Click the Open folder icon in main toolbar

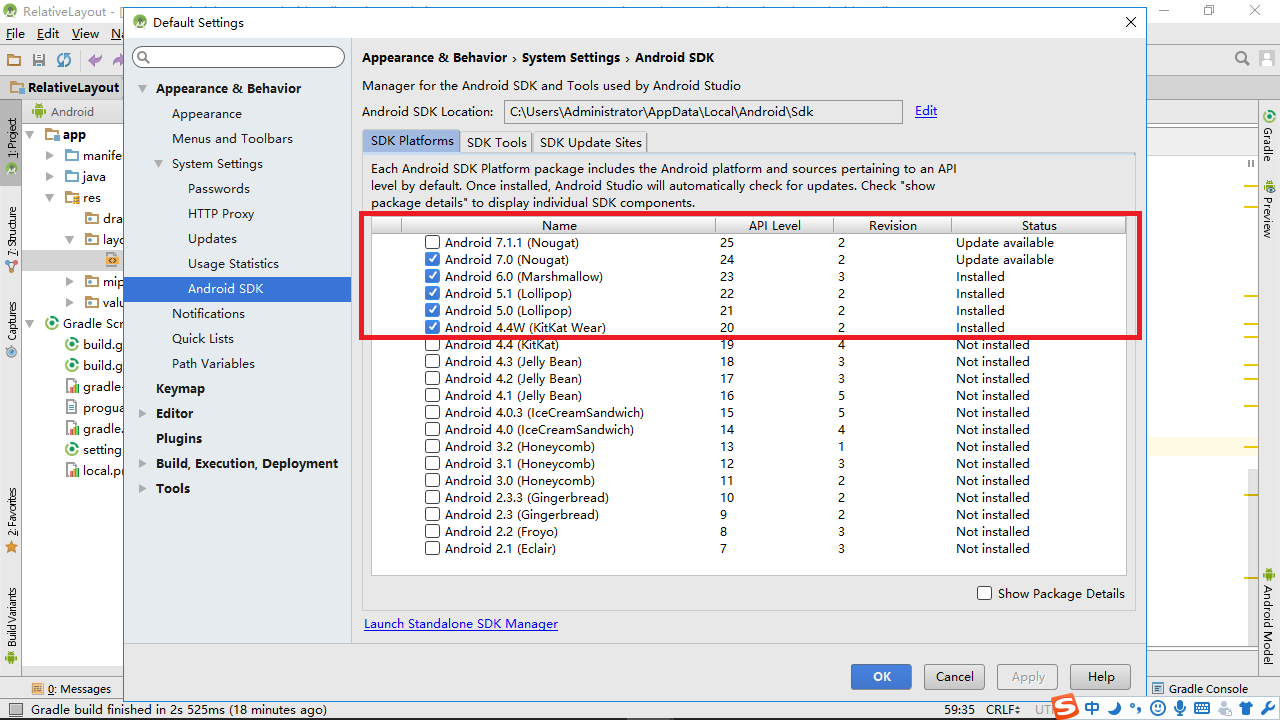click(x=14, y=60)
